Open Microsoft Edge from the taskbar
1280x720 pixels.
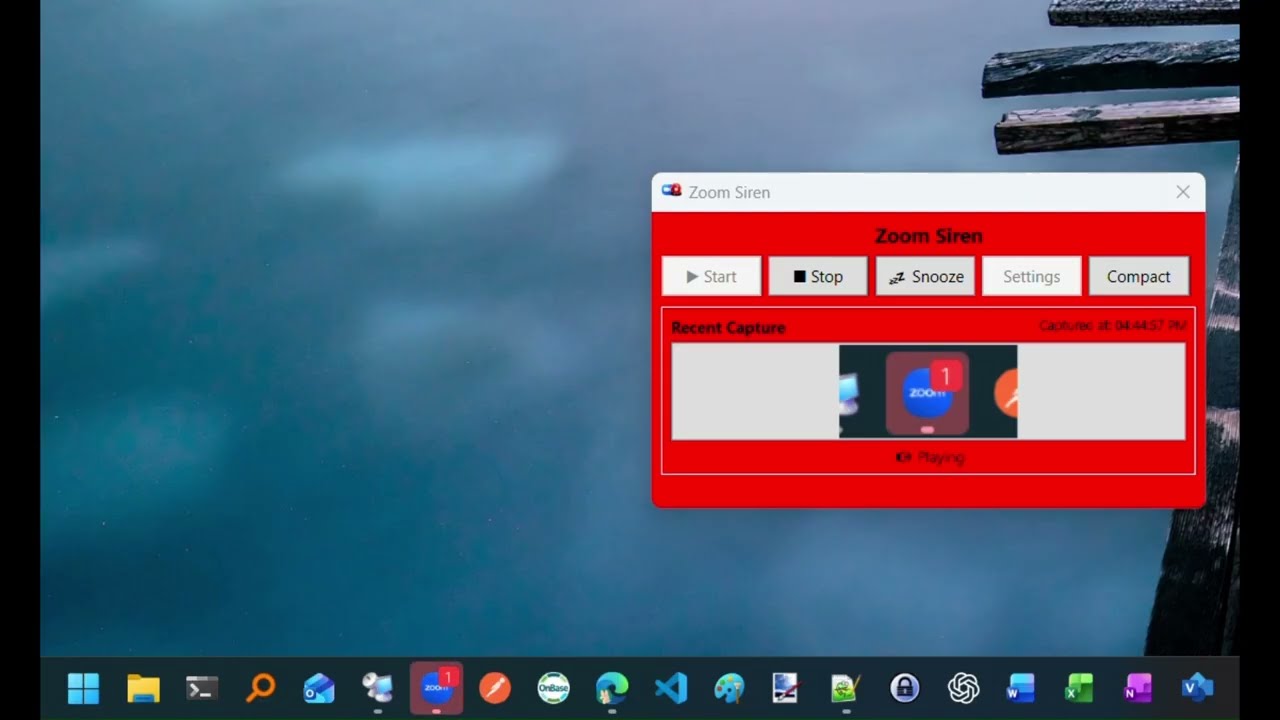[x=612, y=688]
